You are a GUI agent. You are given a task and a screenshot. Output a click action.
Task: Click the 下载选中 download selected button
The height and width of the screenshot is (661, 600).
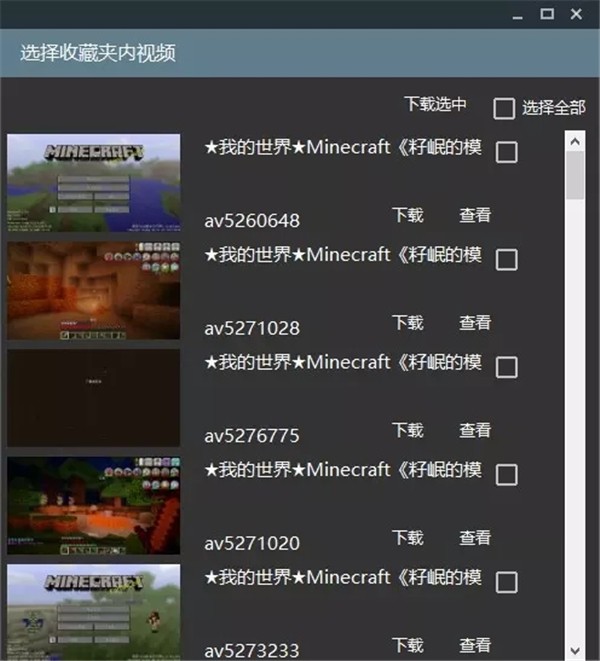tap(435, 104)
